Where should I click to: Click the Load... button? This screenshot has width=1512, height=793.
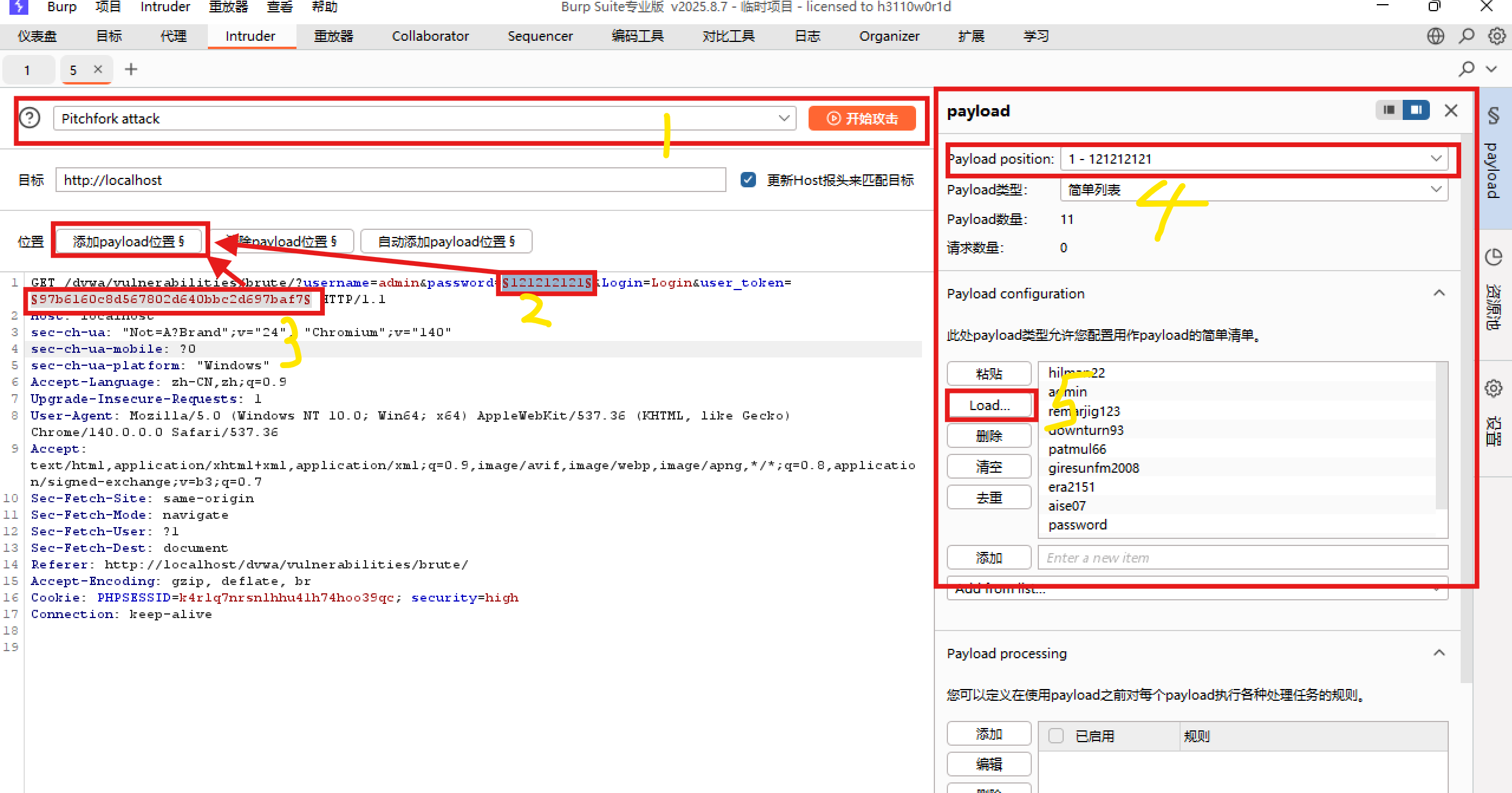989,405
